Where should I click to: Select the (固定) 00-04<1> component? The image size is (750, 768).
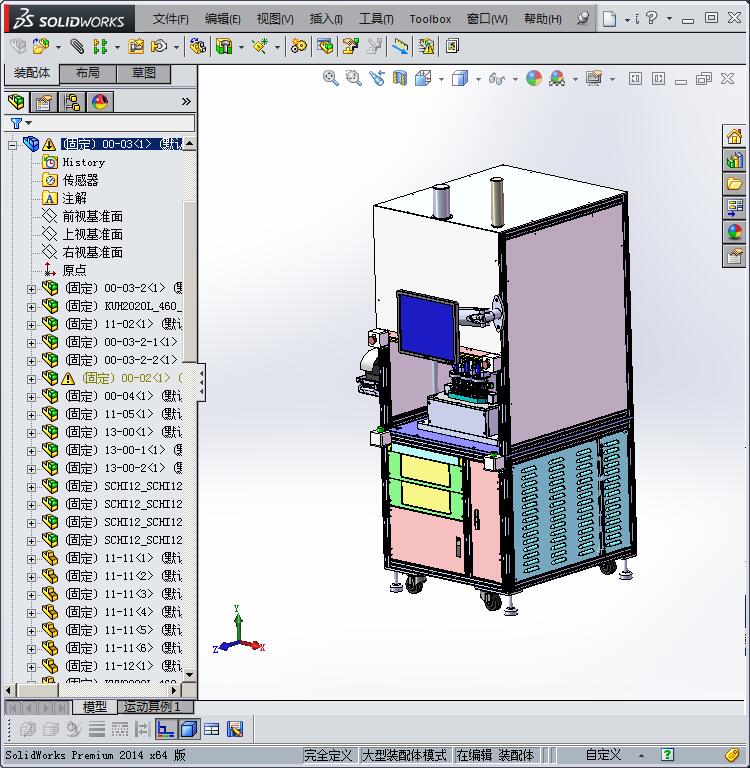point(123,396)
